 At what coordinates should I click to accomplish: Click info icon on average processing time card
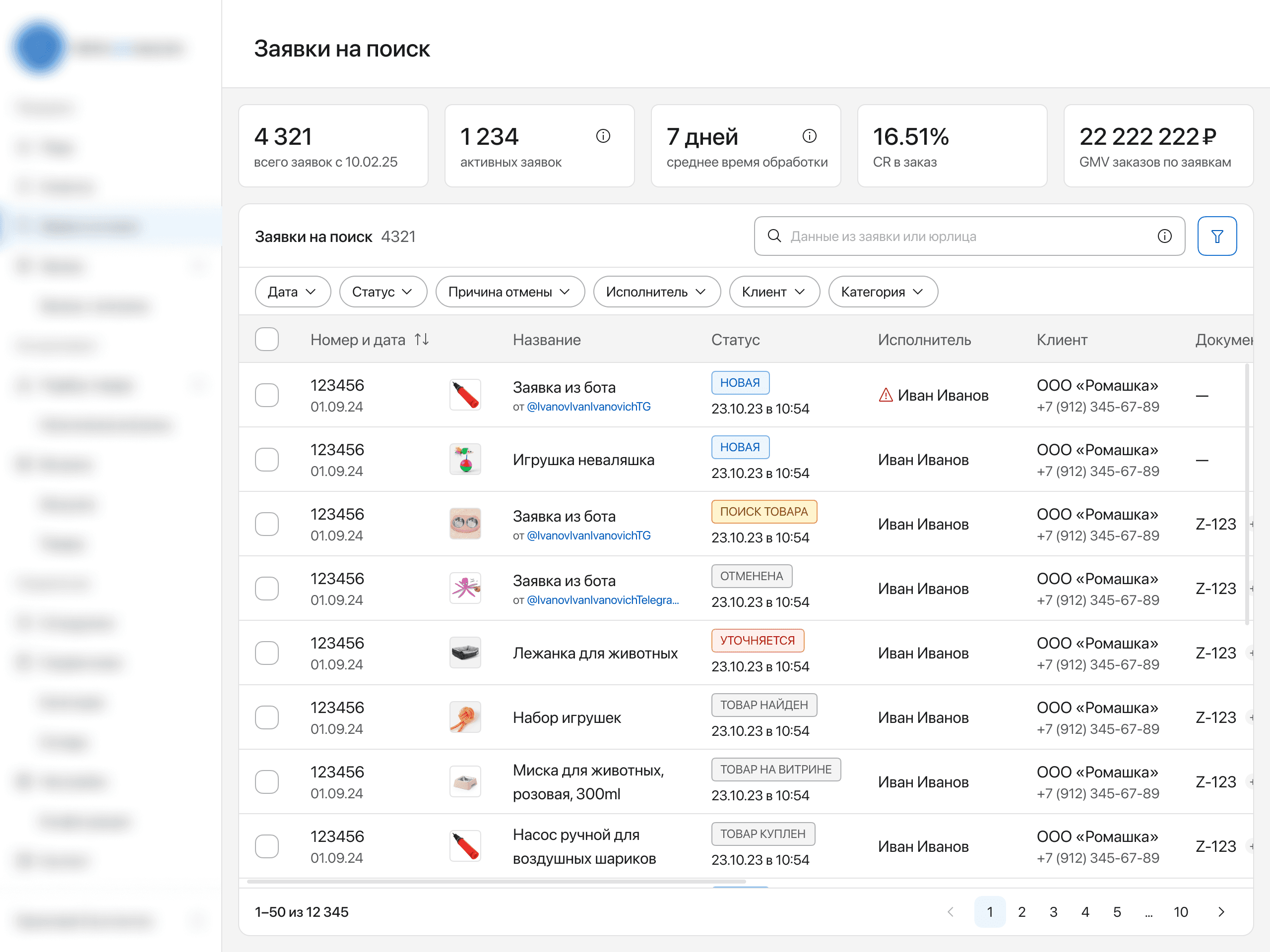pyautogui.click(x=809, y=136)
